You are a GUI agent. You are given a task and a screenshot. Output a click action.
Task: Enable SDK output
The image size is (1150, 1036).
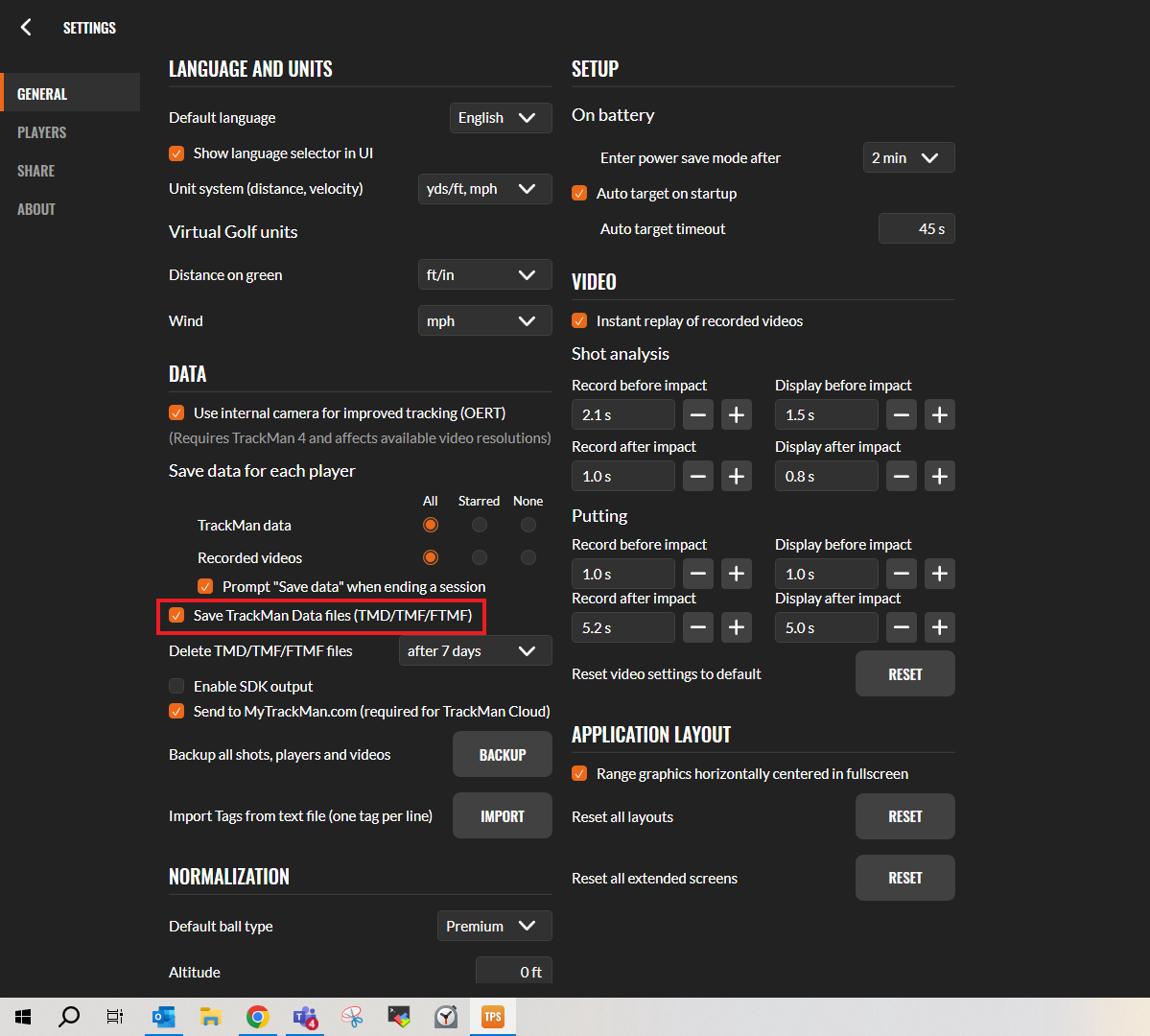[x=176, y=686]
